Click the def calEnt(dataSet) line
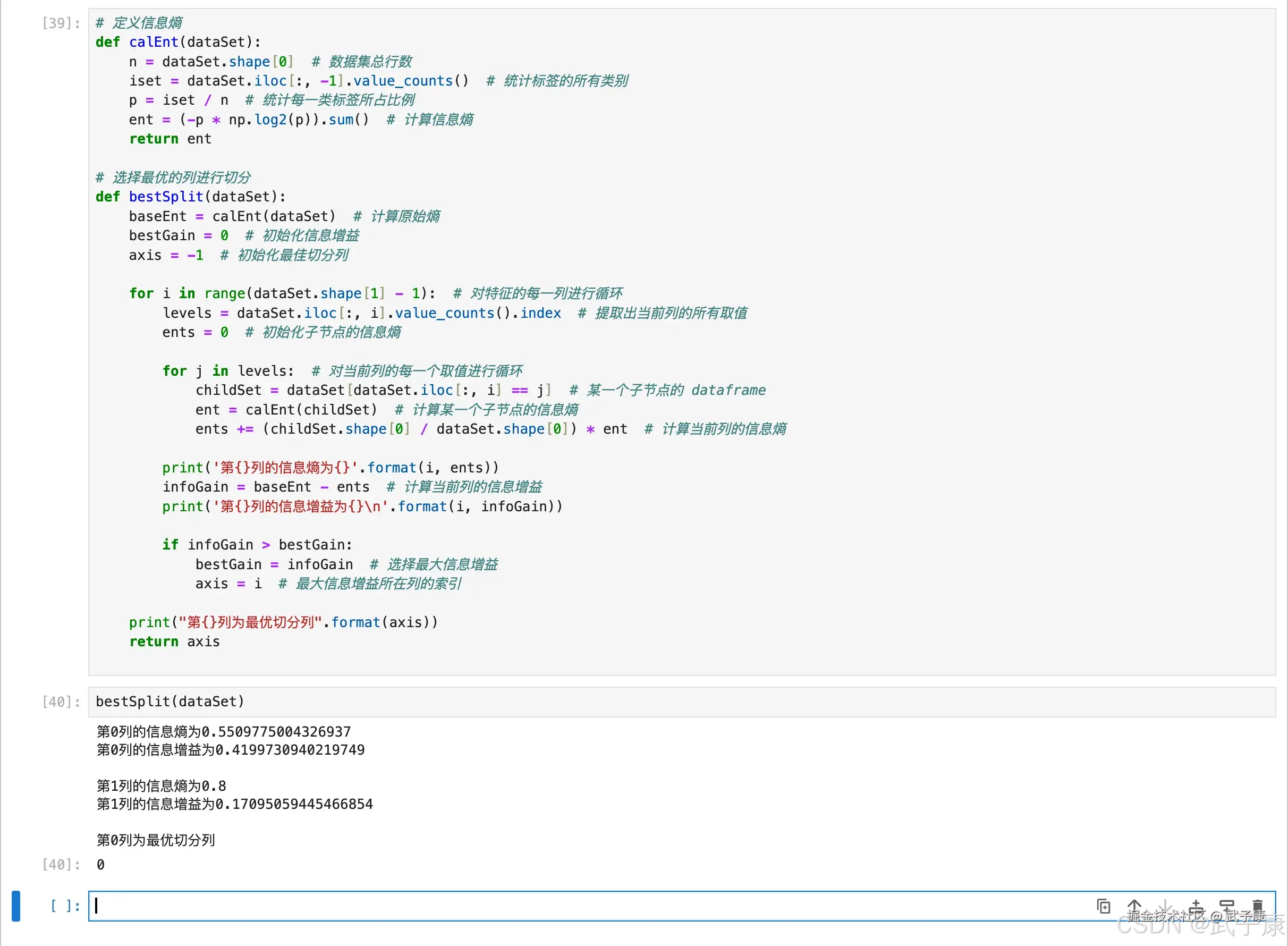The image size is (1288, 946). point(178,43)
